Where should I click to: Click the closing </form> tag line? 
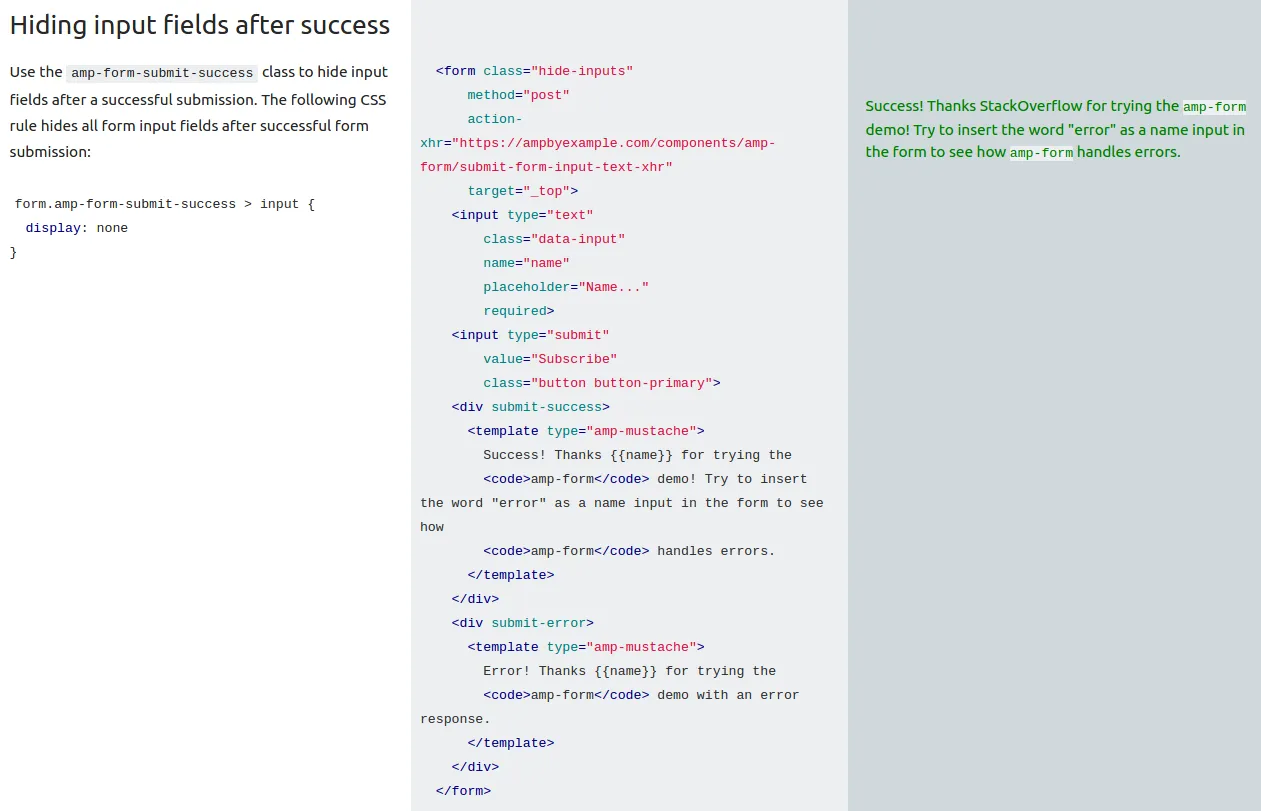463,791
